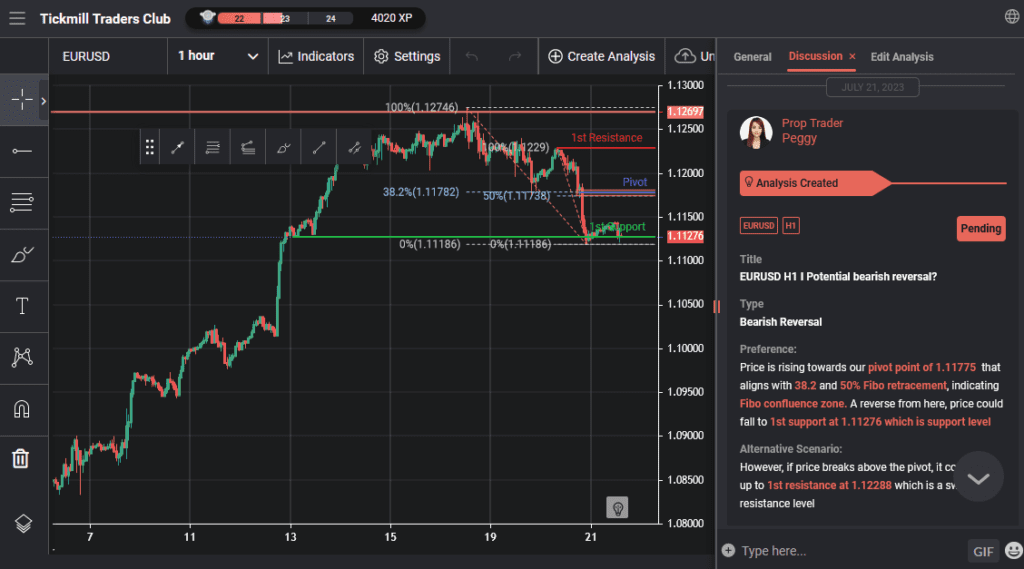Viewport: 1024px width, 569px height.
Task: Click the lightbulb idea icon on chart
Action: (x=617, y=508)
